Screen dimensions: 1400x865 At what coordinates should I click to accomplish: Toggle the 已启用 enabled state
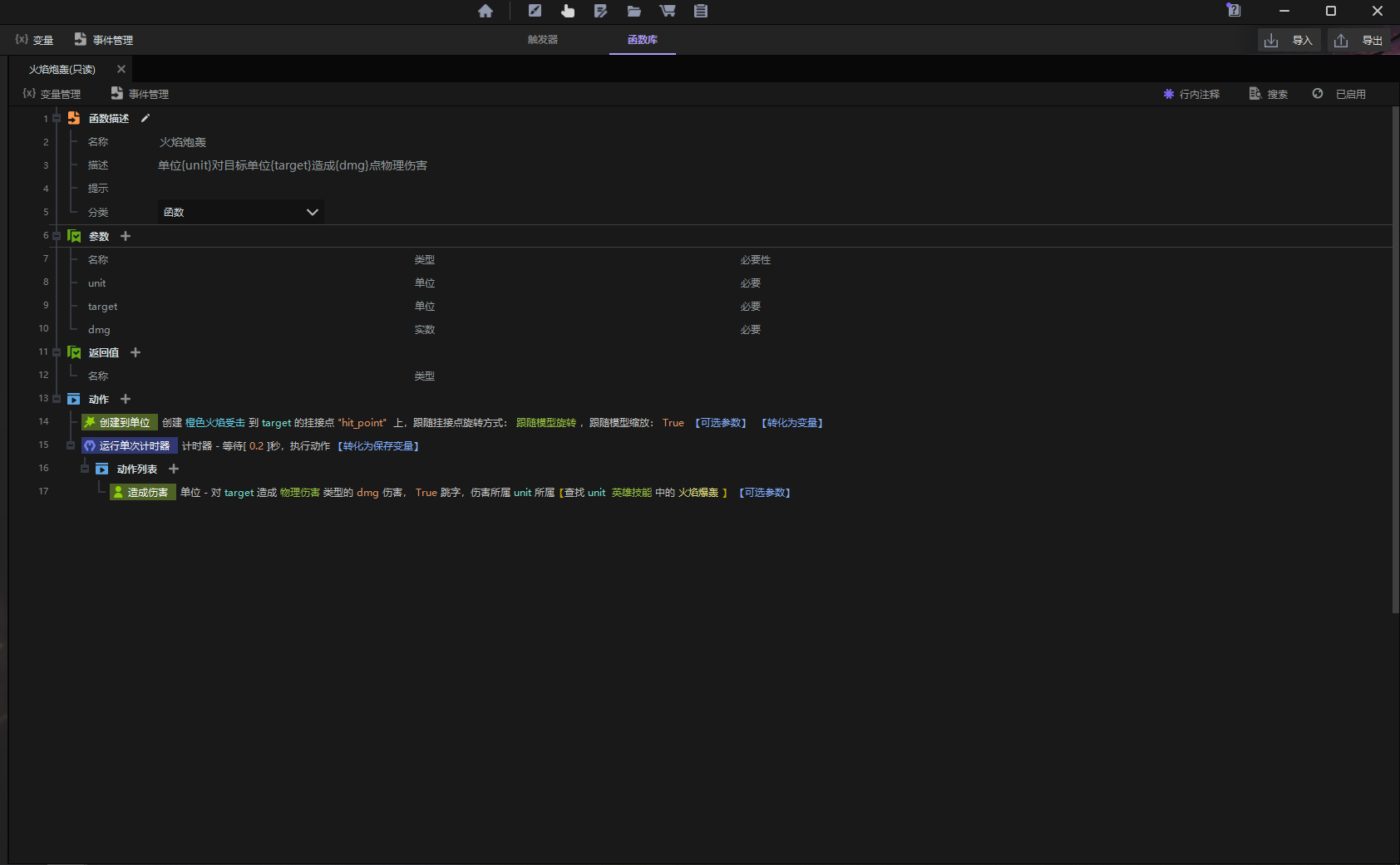1339,94
